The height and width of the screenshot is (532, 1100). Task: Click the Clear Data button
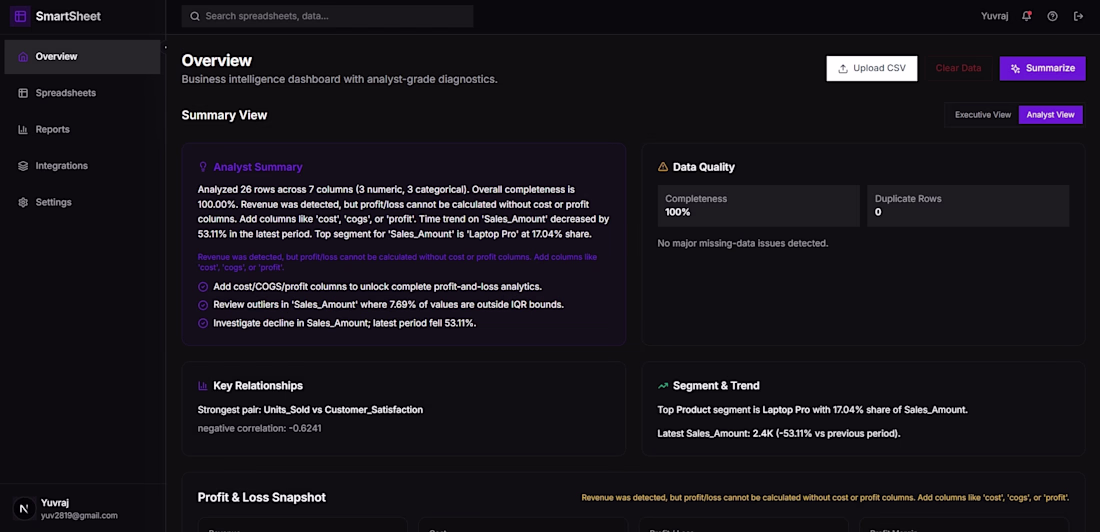958,69
